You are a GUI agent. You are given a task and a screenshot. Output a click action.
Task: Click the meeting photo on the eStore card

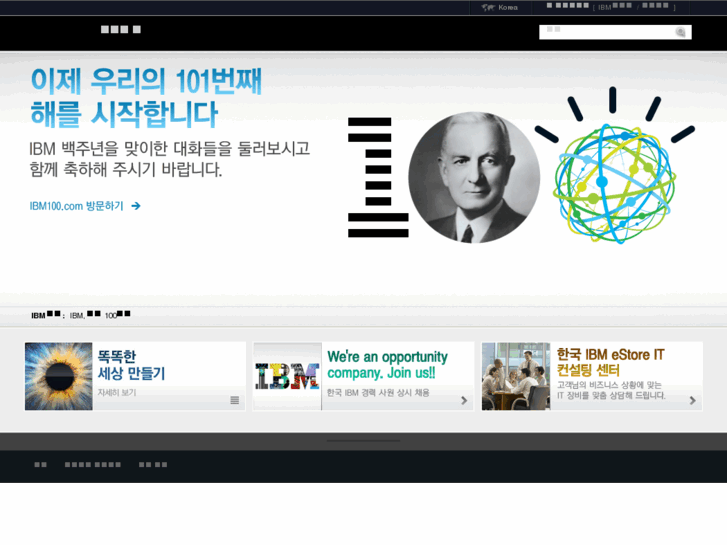(x=516, y=376)
